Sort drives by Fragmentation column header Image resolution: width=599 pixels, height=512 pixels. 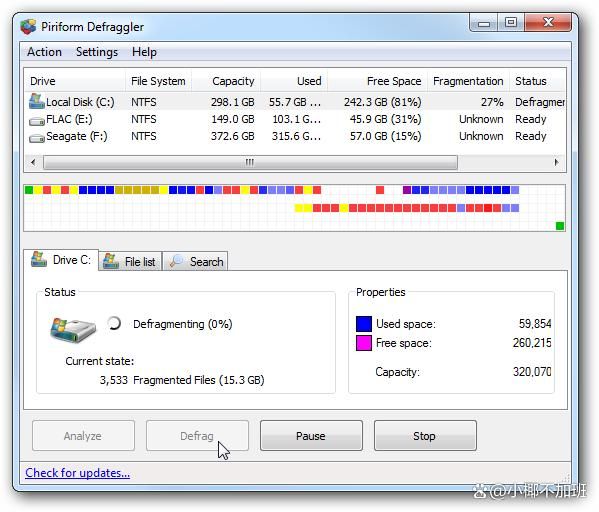pos(468,81)
